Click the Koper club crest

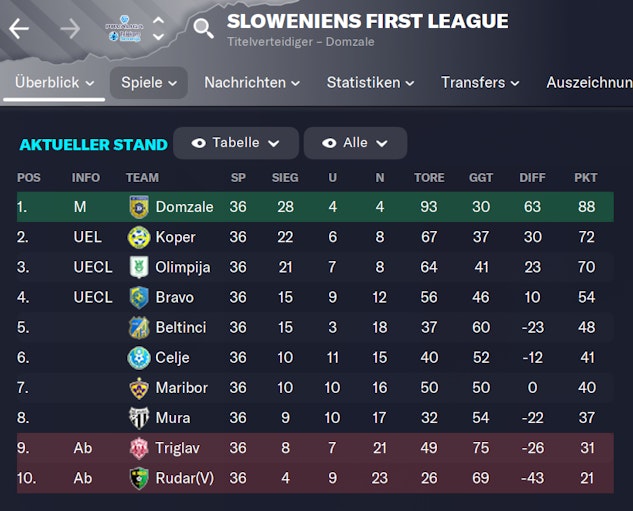[x=139, y=237]
